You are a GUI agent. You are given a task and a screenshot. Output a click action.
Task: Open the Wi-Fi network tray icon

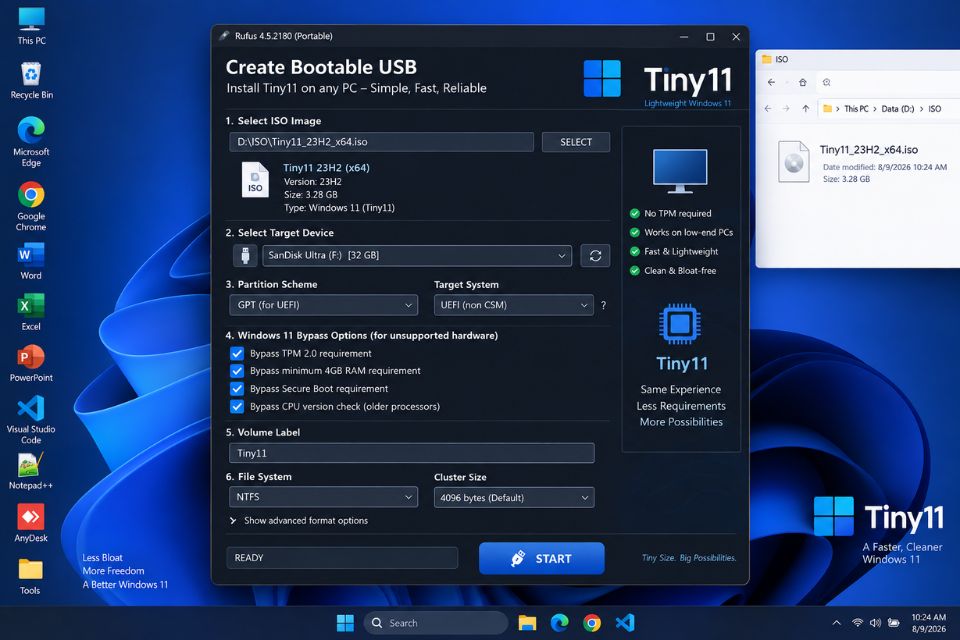[857, 623]
